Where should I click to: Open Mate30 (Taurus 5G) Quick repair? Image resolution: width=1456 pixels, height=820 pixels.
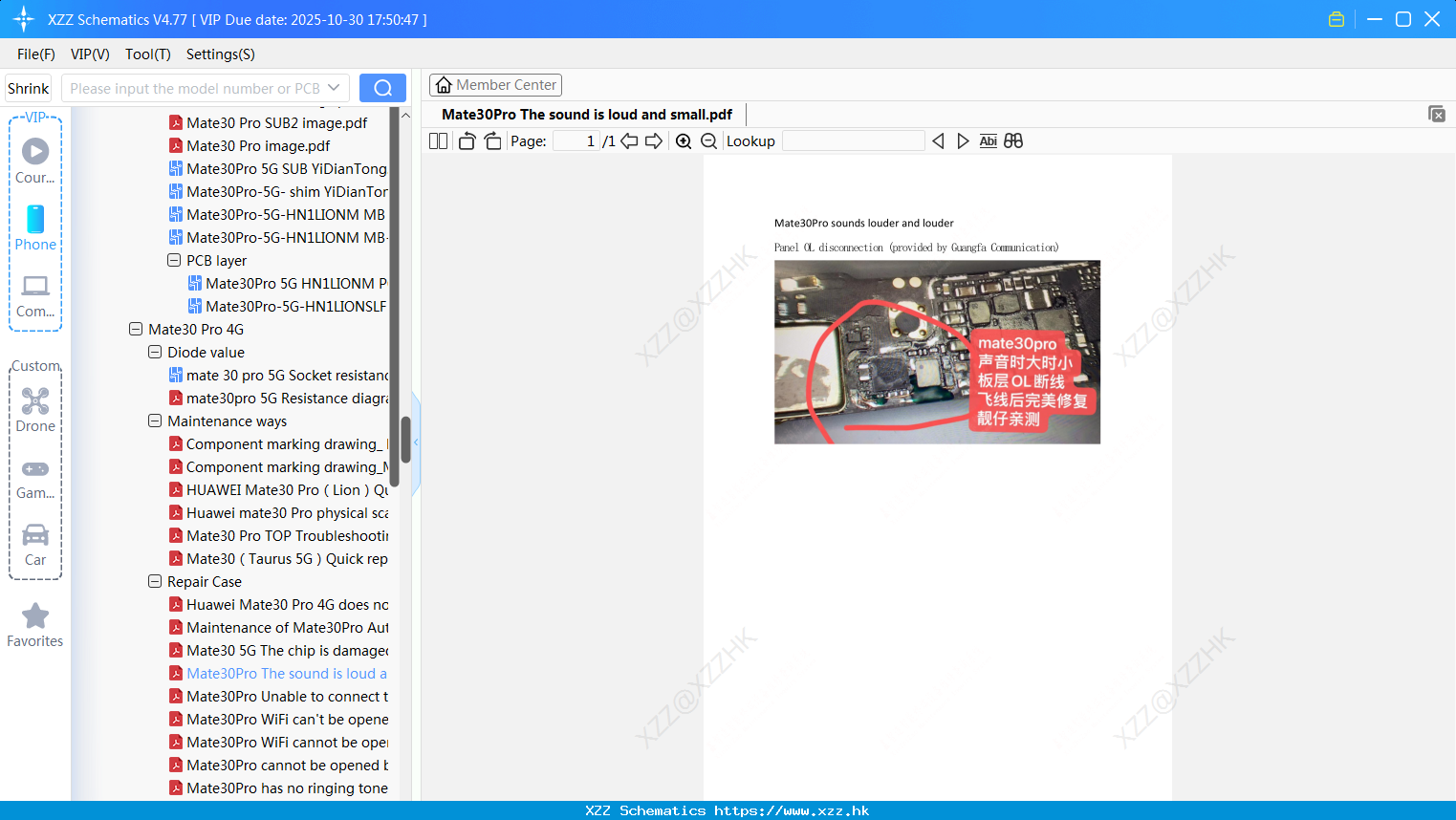click(278, 559)
